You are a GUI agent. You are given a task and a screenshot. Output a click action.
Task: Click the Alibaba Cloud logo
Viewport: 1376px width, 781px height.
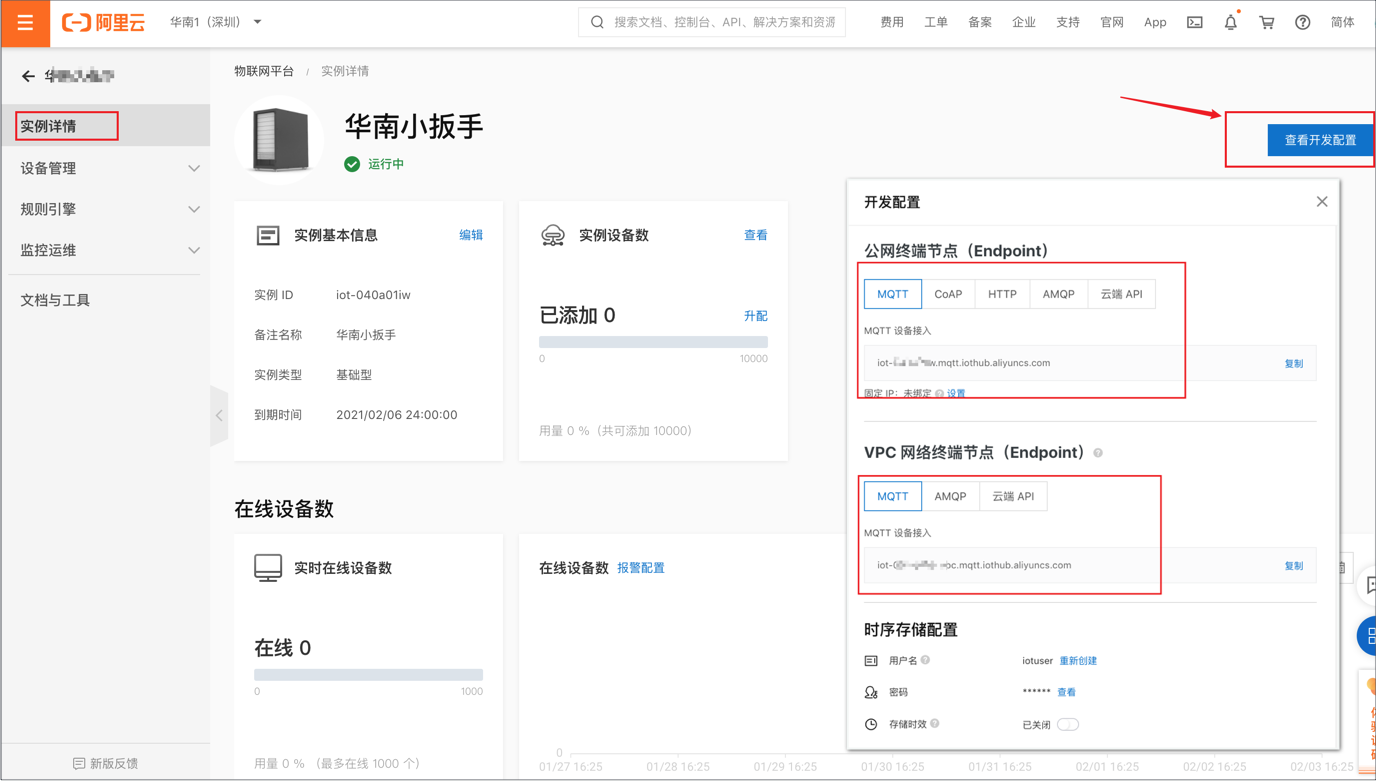103,22
